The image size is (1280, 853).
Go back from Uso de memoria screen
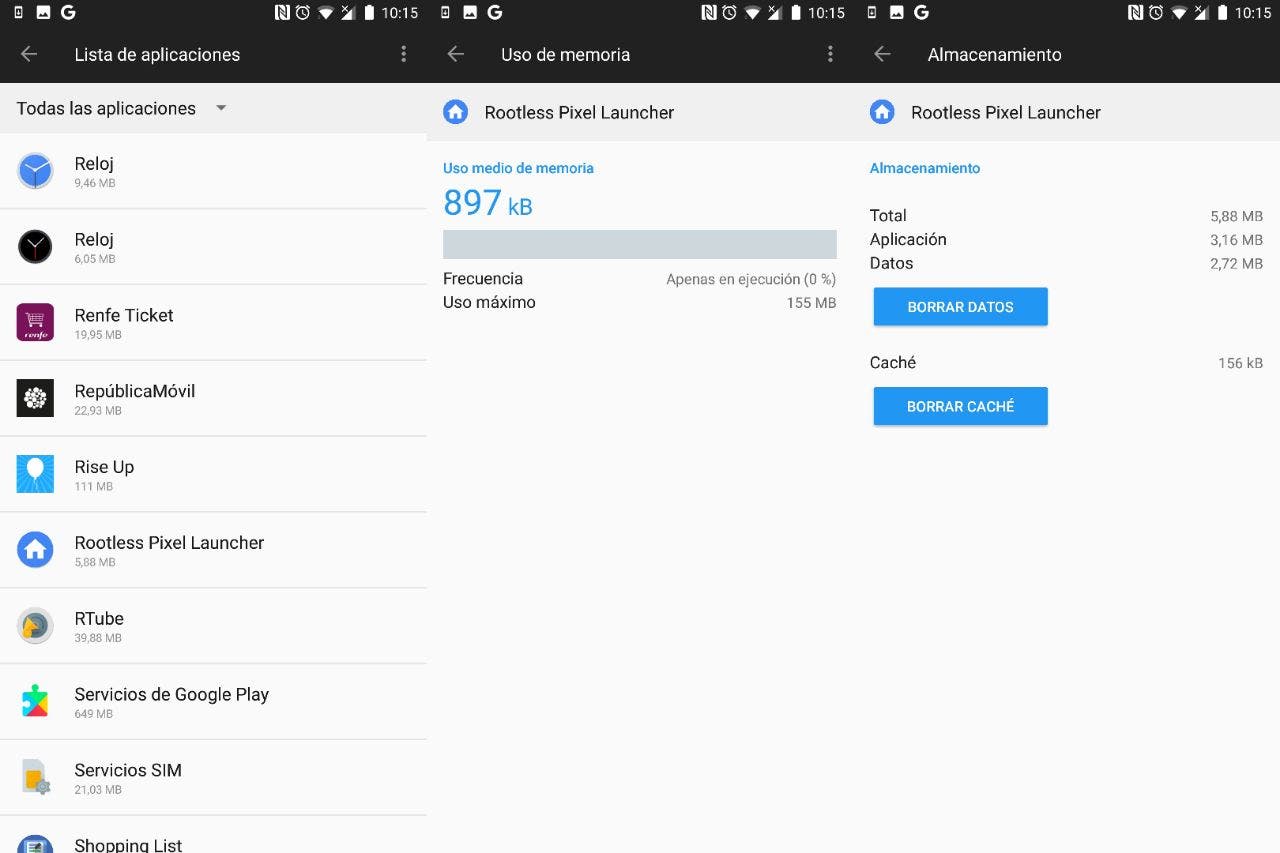[456, 54]
